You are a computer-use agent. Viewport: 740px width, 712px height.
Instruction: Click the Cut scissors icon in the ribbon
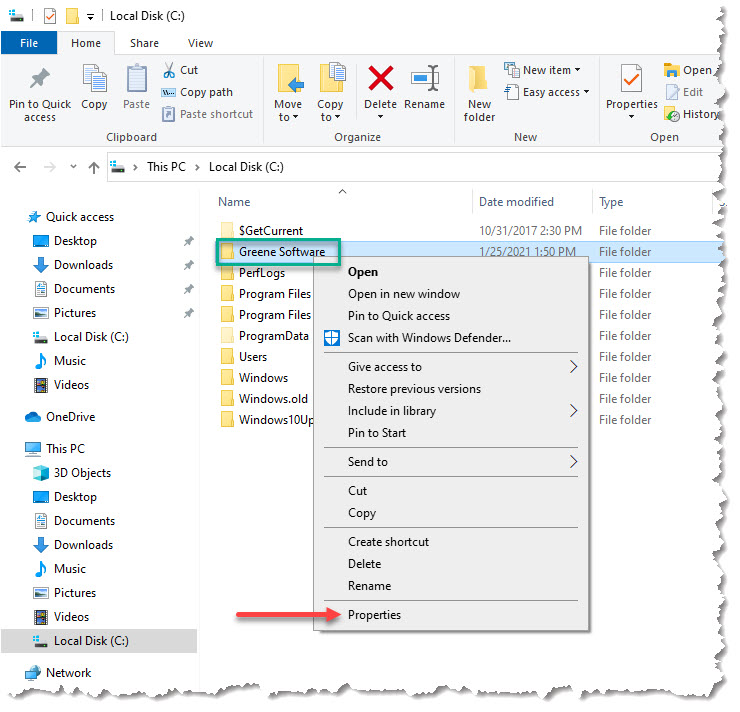tap(167, 70)
